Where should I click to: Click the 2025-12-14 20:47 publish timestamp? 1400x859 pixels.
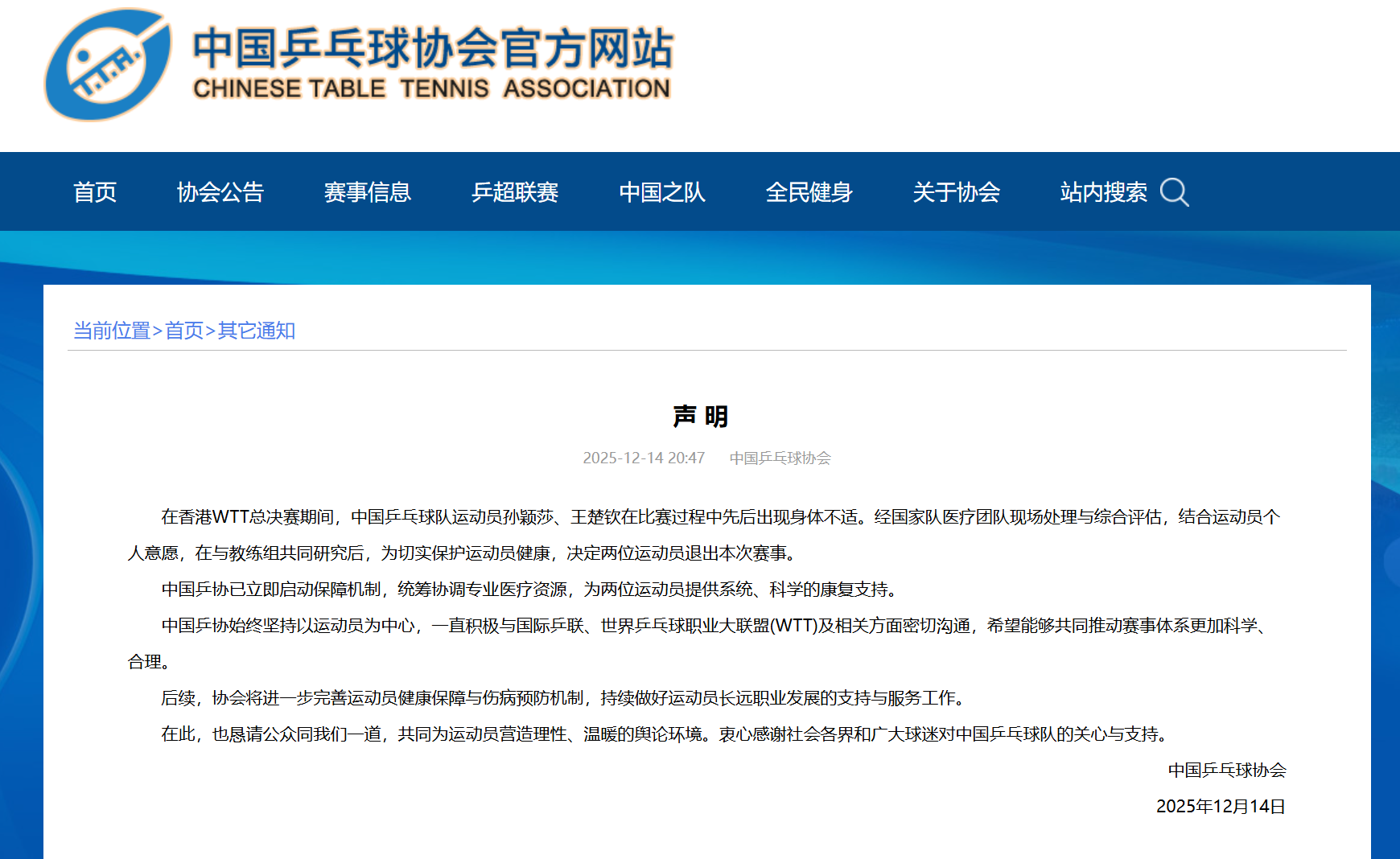644,458
